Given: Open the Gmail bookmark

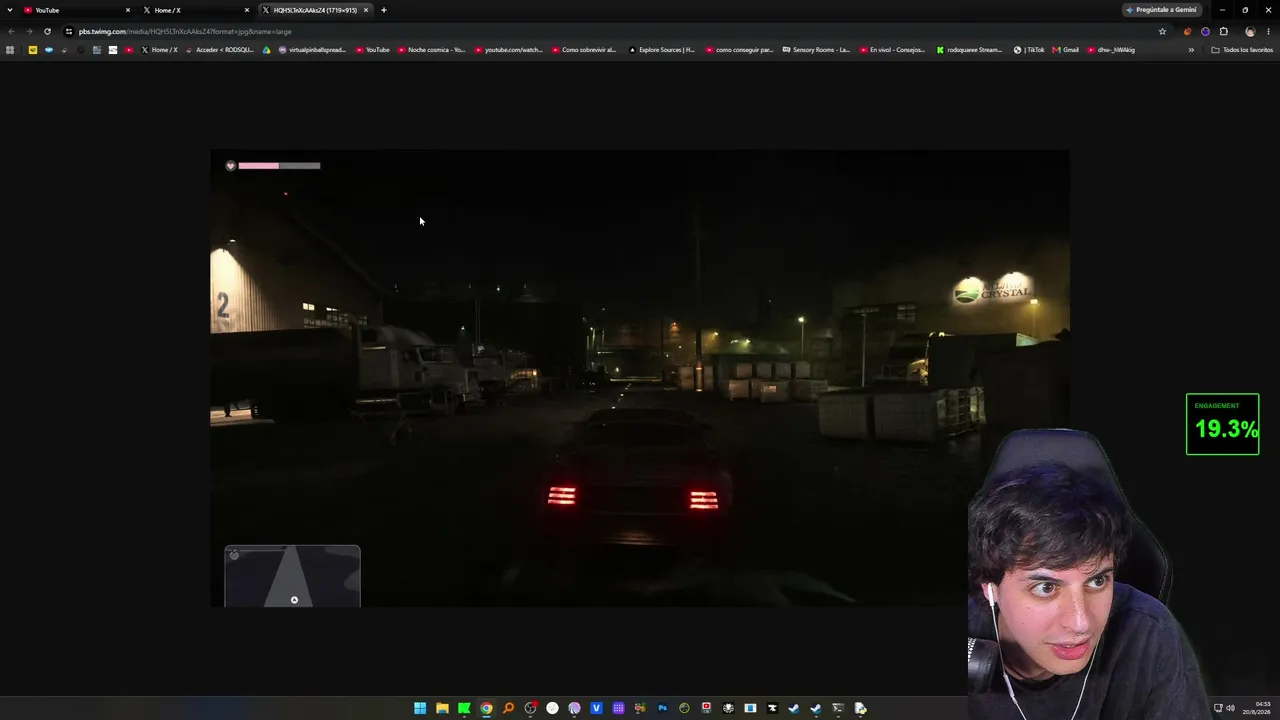Looking at the screenshot, I should tap(1066, 50).
